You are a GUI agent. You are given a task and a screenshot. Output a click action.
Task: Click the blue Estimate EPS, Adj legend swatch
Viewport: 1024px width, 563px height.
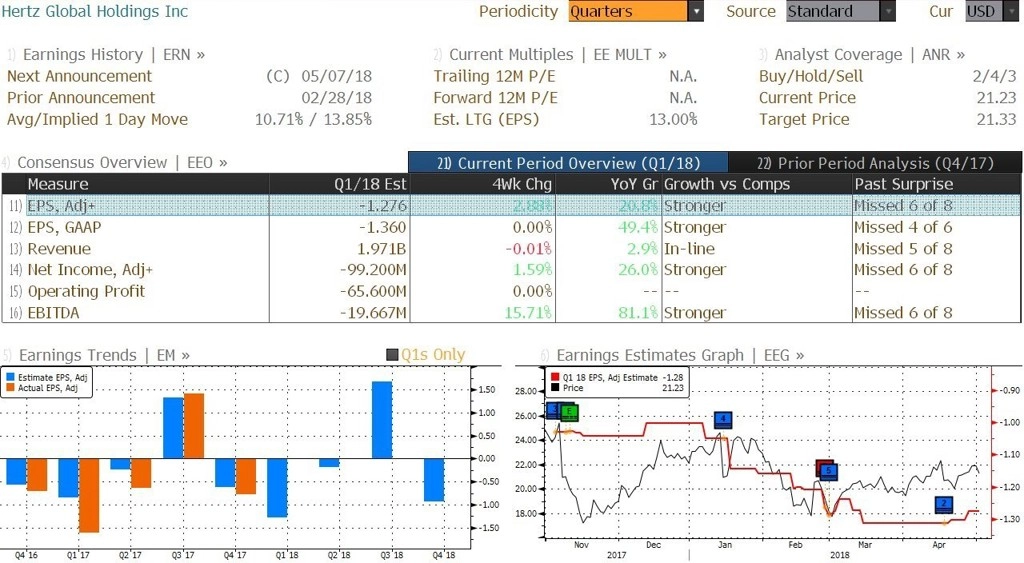10,378
